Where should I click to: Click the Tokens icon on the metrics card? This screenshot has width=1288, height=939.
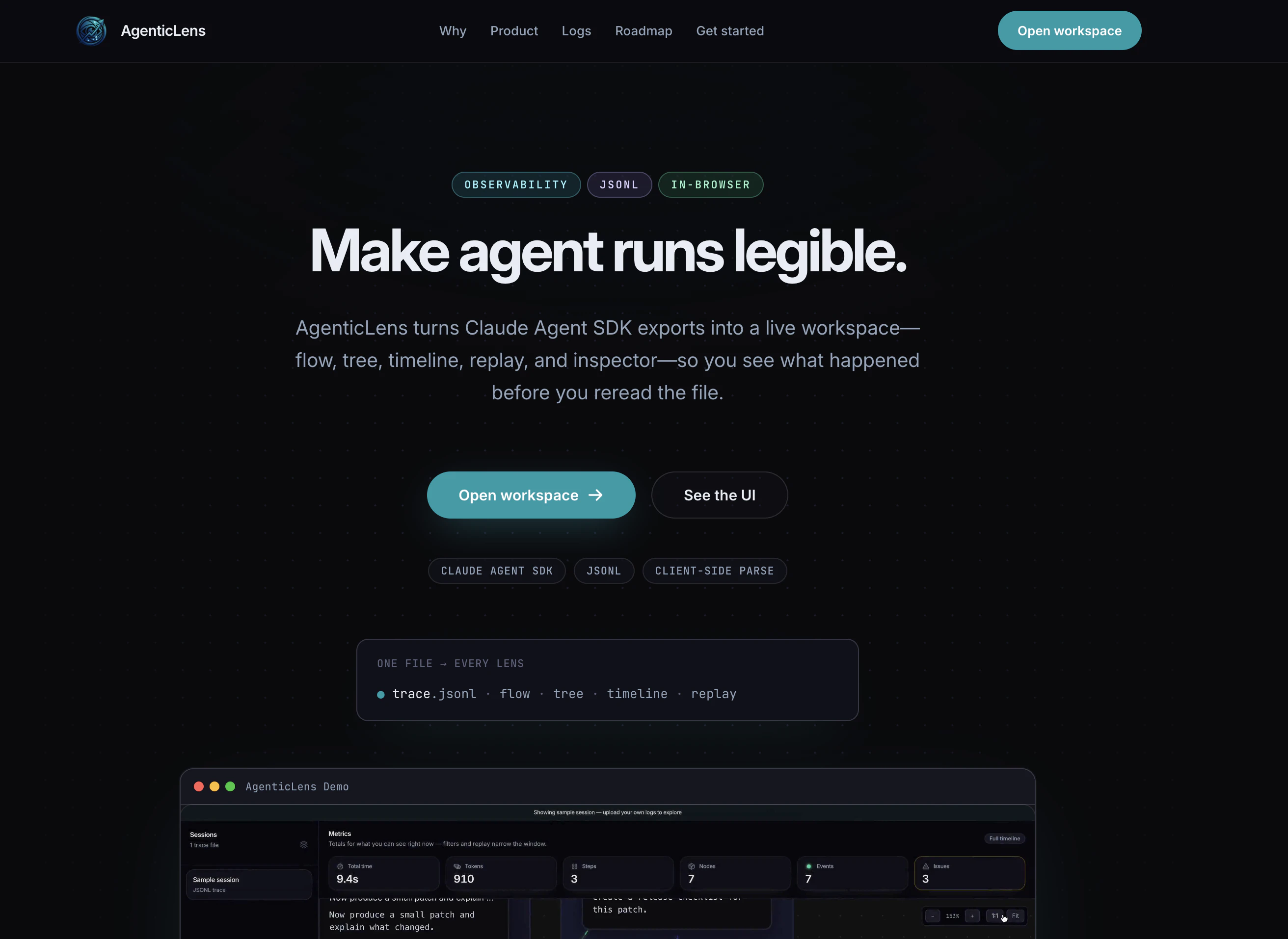pyautogui.click(x=458, y=867)
